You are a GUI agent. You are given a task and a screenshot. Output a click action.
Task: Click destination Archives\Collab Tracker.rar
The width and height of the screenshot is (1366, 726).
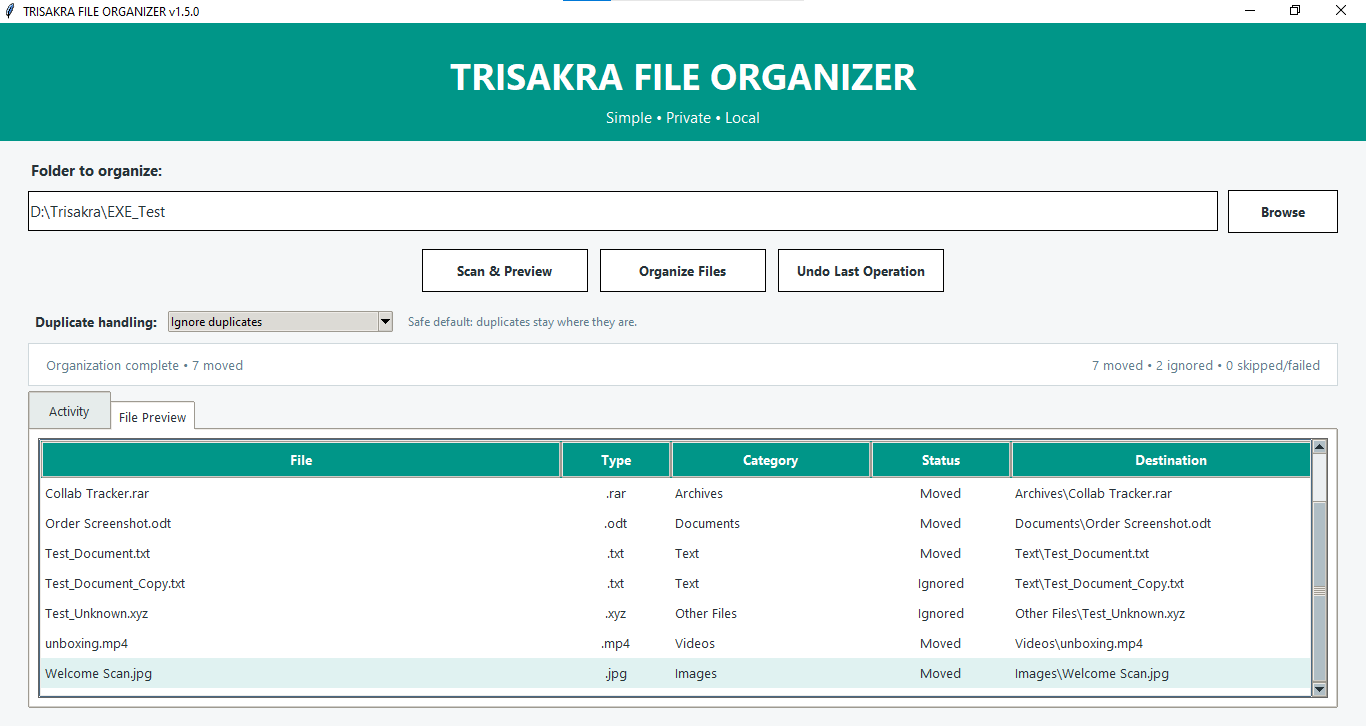(1093, 493)
